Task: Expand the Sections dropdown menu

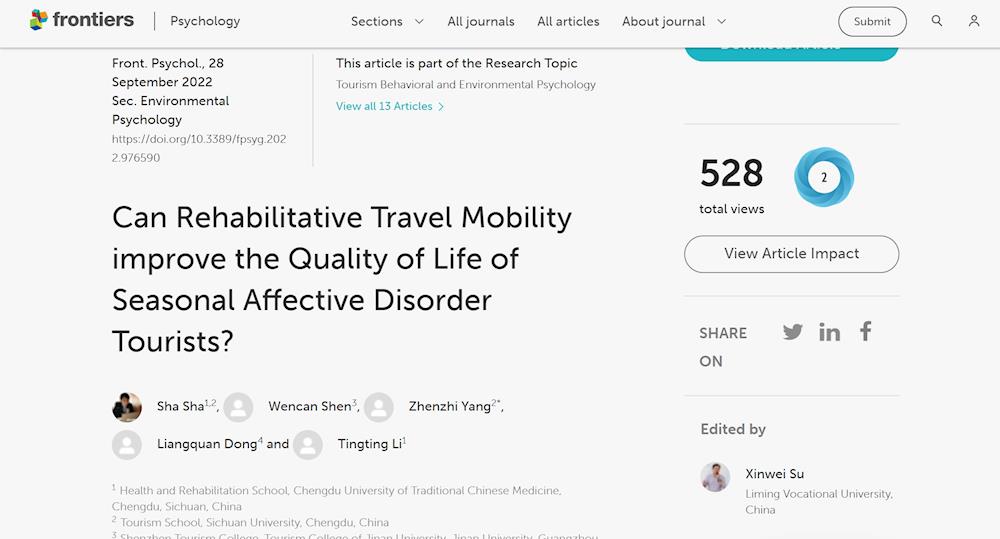Action: point(387,21)
